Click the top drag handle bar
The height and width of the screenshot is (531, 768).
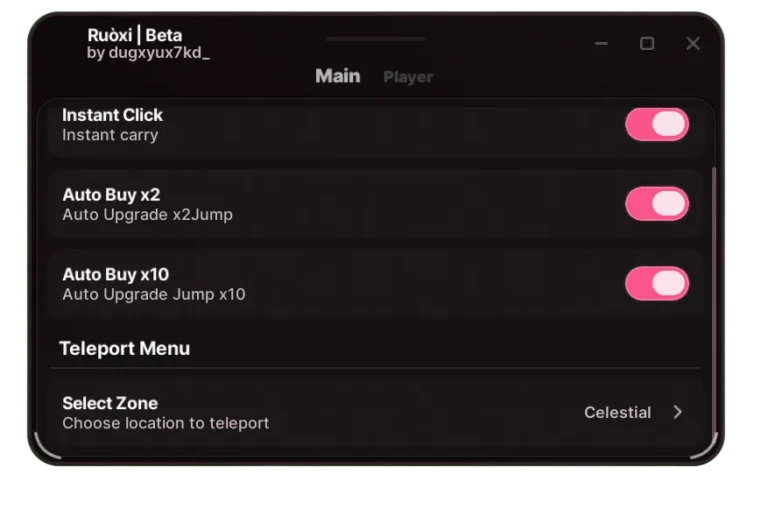(x=375, y=39)
